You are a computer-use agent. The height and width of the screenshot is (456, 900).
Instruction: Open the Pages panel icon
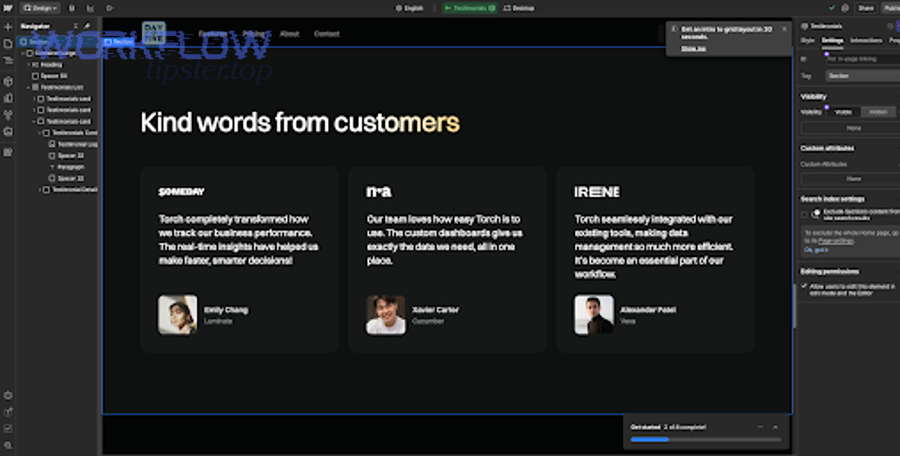click(8, 44)
